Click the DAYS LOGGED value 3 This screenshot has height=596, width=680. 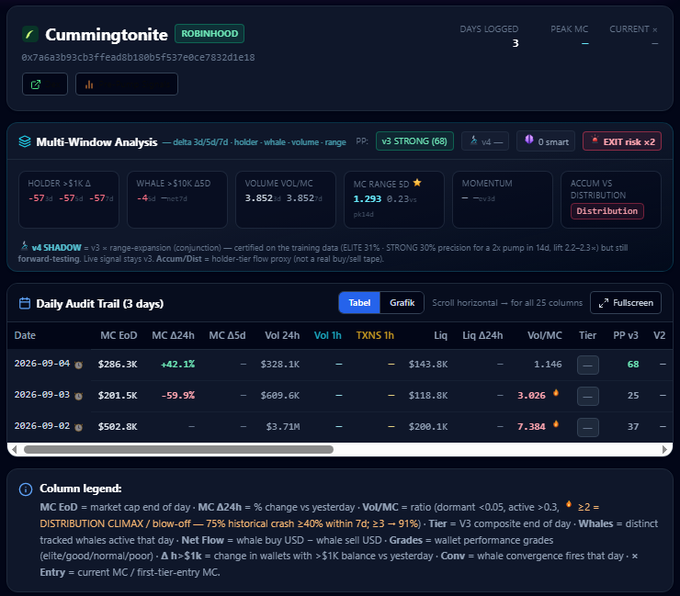pos(515,43)
